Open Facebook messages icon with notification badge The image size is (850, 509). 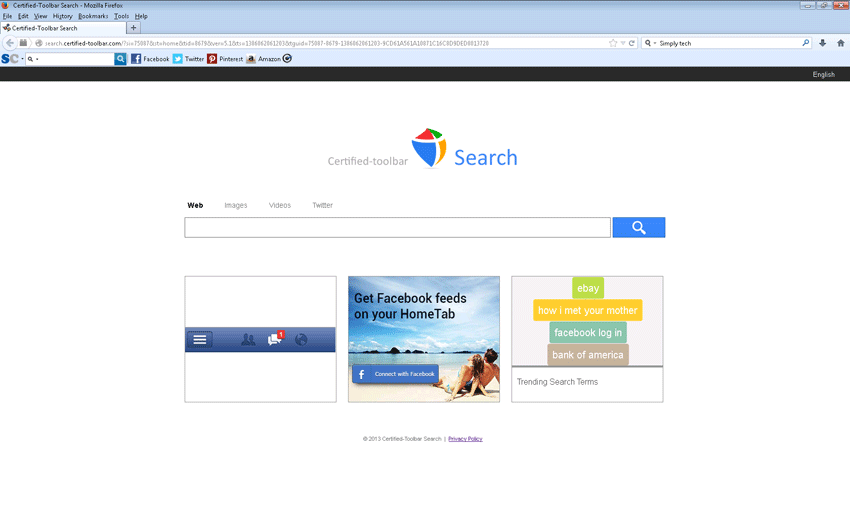(x=275, y=340)
